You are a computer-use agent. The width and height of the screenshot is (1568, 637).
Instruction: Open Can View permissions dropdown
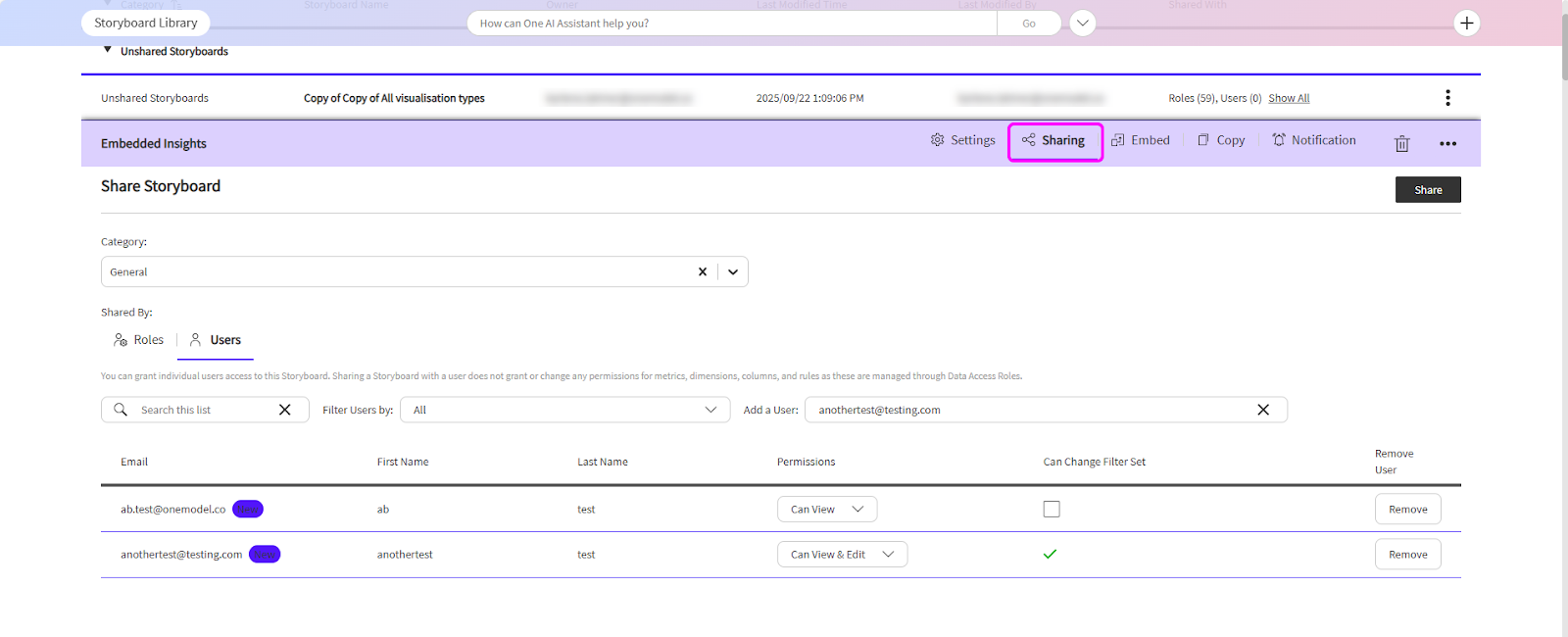[826, 510]
